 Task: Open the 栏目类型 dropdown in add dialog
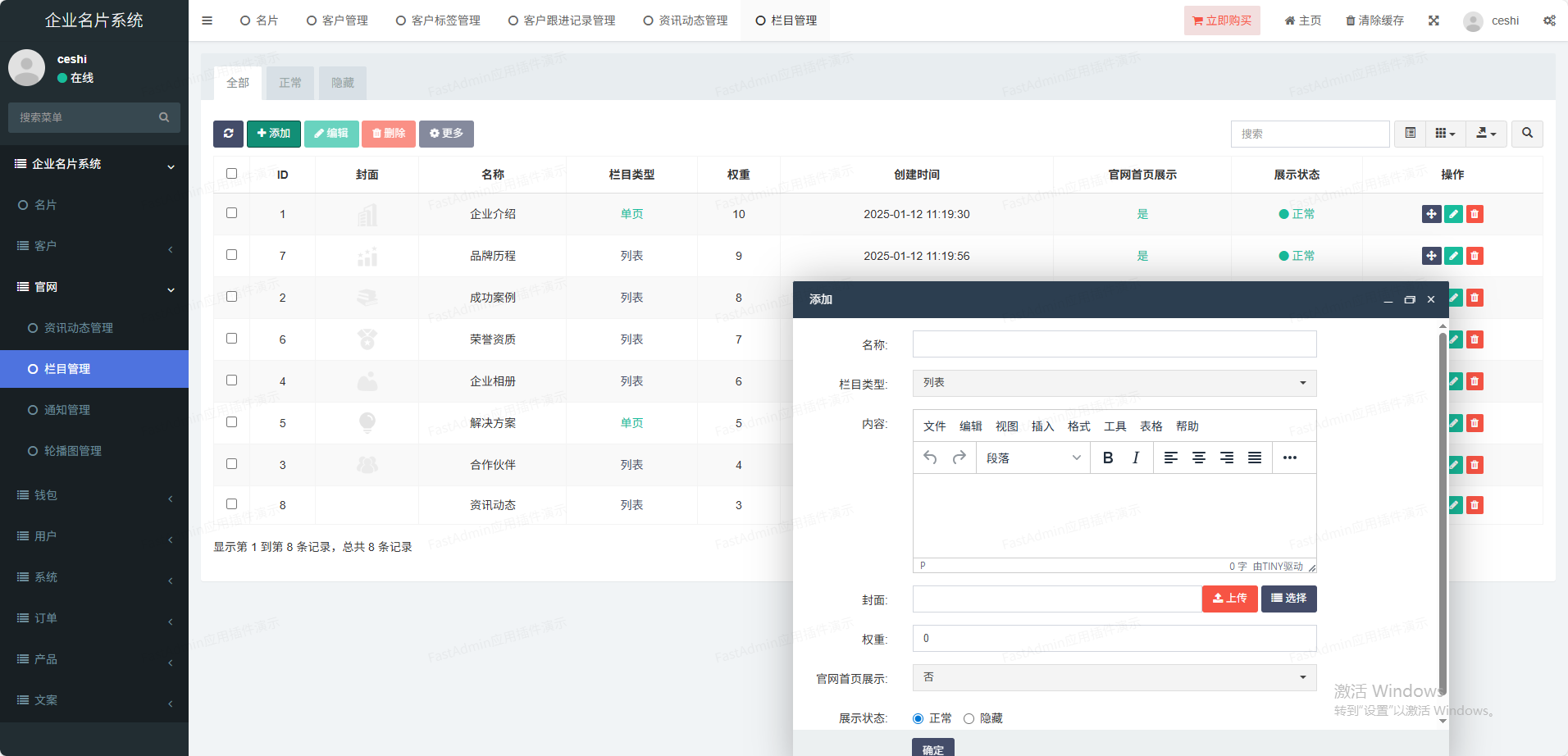click(1114, 383)
